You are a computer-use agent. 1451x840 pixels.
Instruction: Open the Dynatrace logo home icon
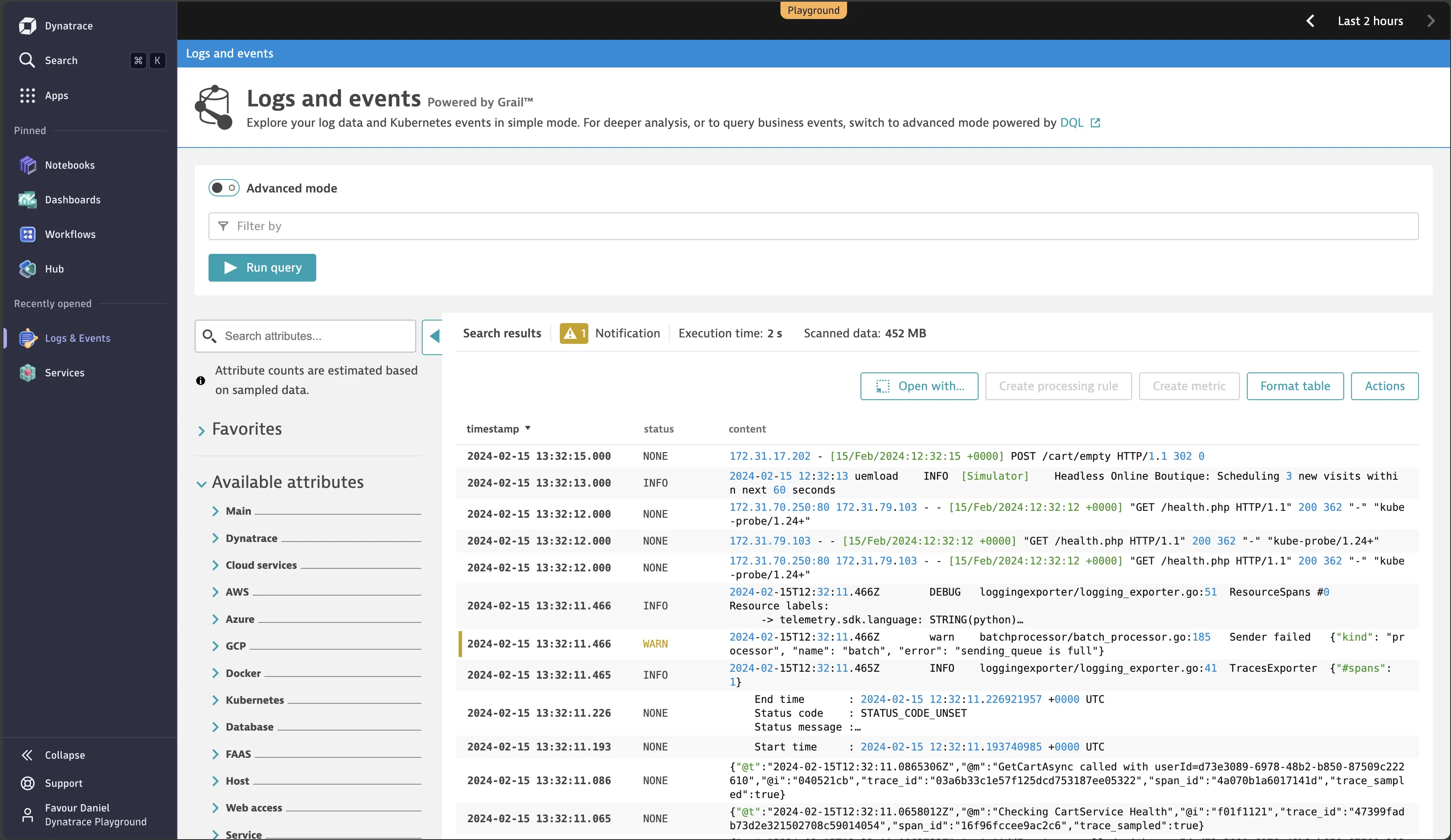[x=27, y=26]
